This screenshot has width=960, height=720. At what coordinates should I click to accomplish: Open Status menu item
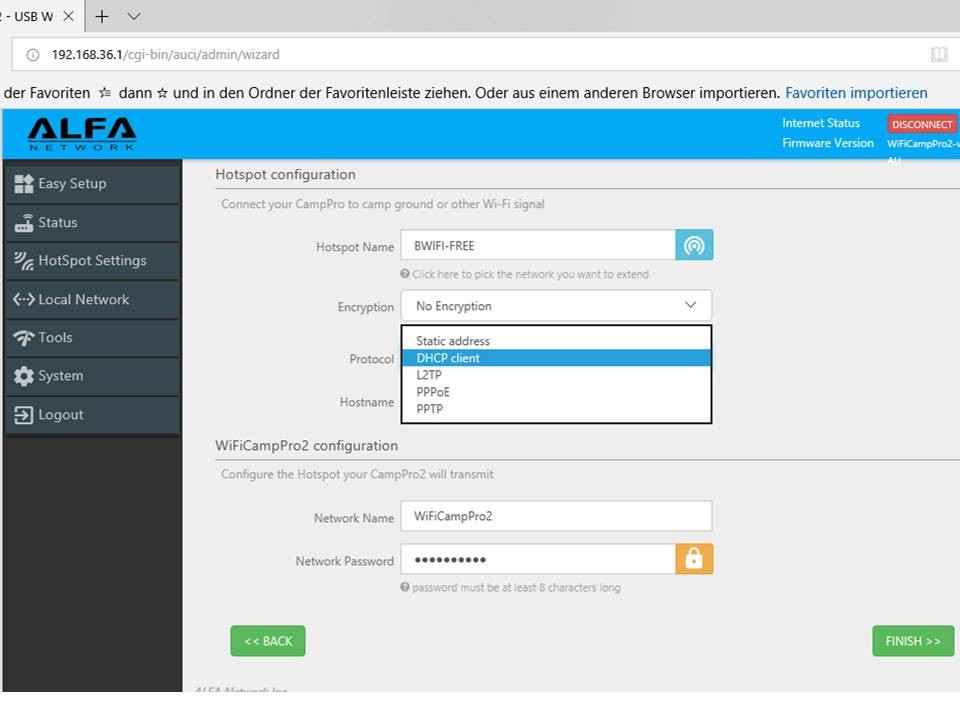tap(92, 223)
